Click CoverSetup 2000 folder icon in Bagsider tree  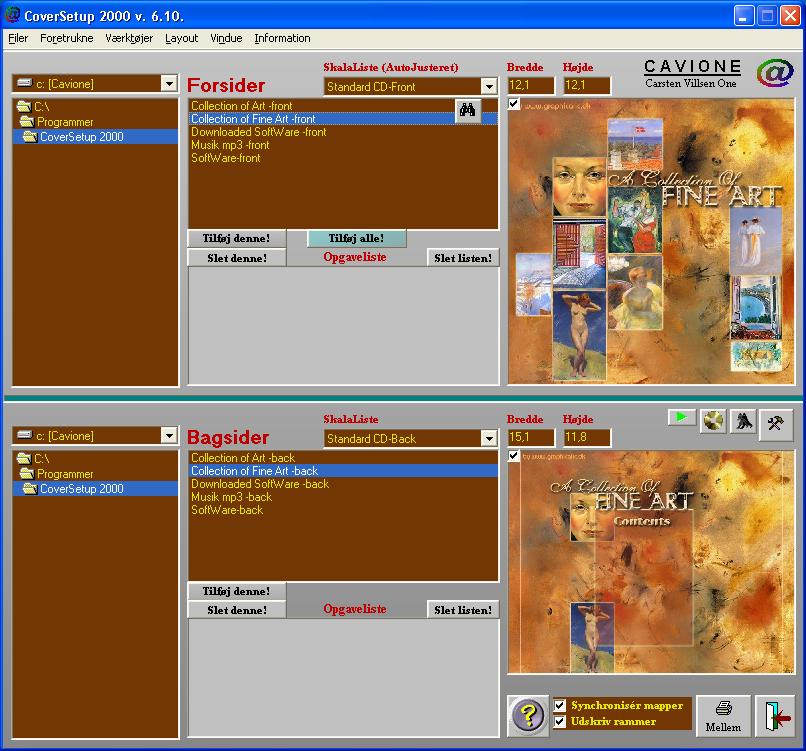(30, 488)
